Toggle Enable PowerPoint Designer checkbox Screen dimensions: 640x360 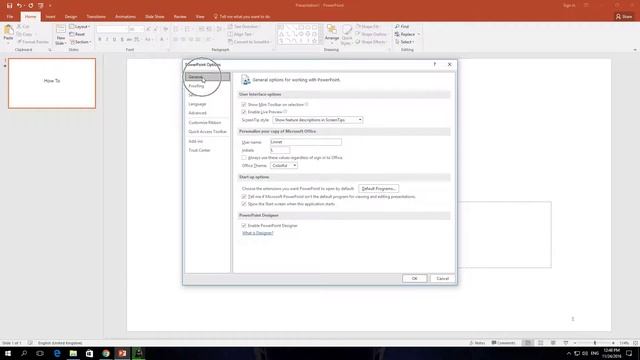click(244, 225)
